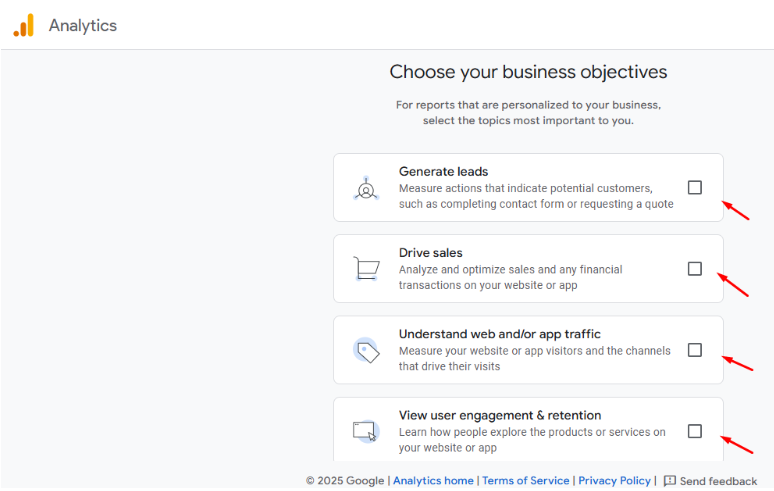Choose View user engagement & retention heading

tap(500, 415)
